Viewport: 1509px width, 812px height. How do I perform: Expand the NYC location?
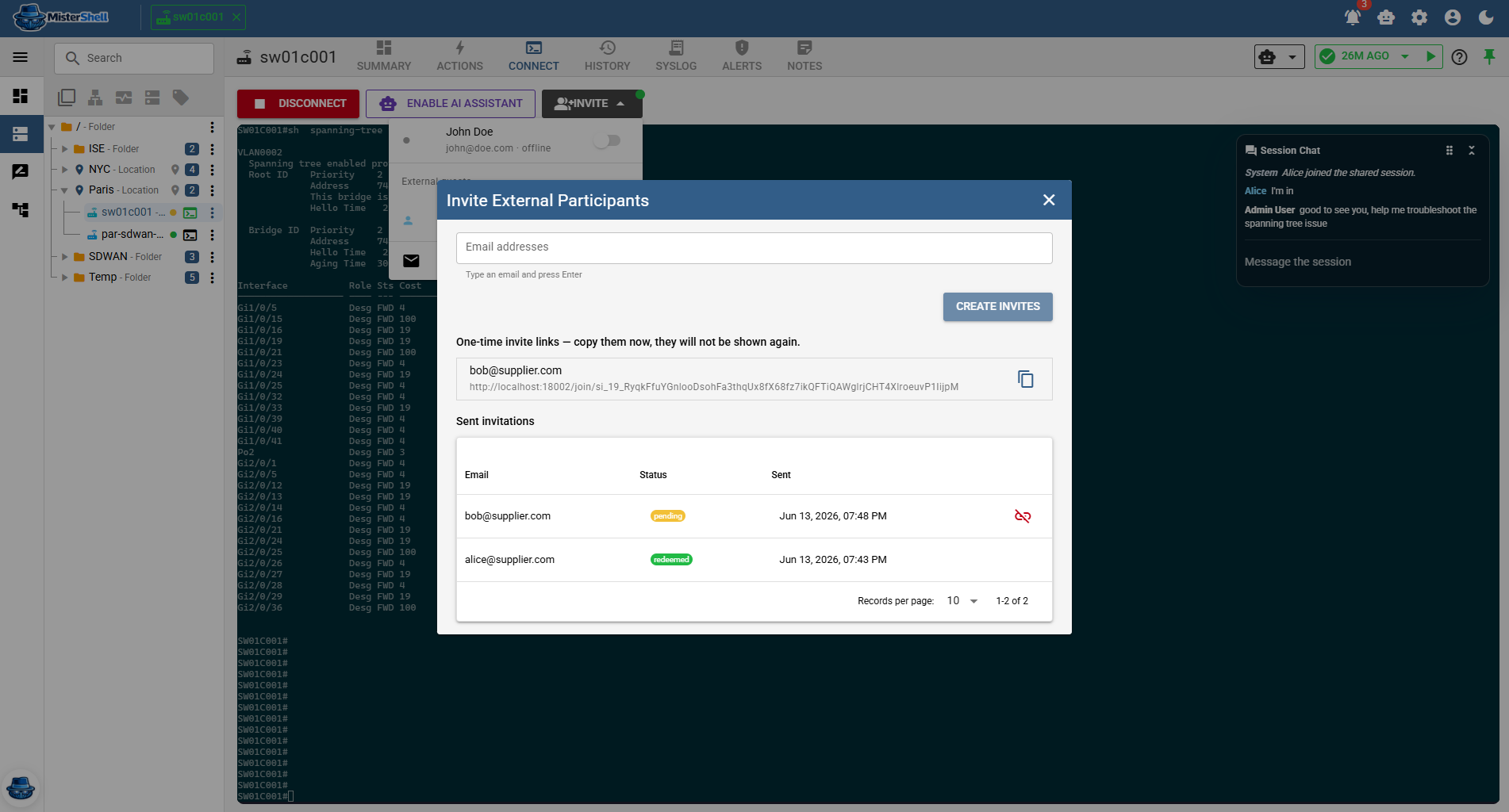pos(65,170)
